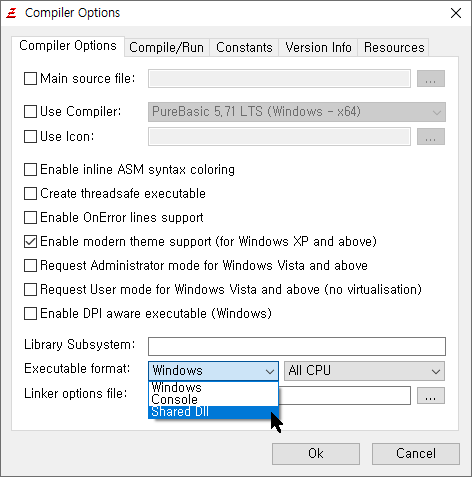Toggle Enable inline ASM syntax coloring
This screenshot has width=472, height=477.
(x=30, y=170)
